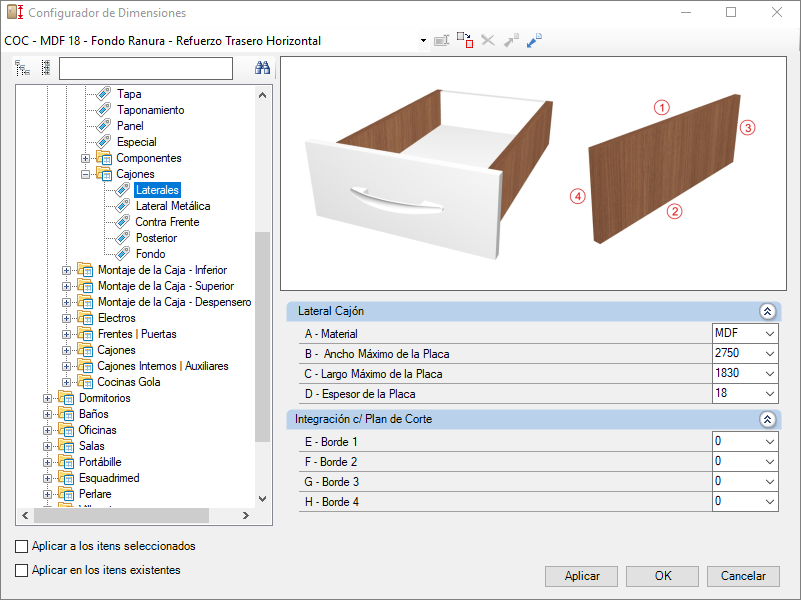801x600 pixels.
Task: Select the Fondo tree item
Action: pyautogui.click(x=150, y=254)
